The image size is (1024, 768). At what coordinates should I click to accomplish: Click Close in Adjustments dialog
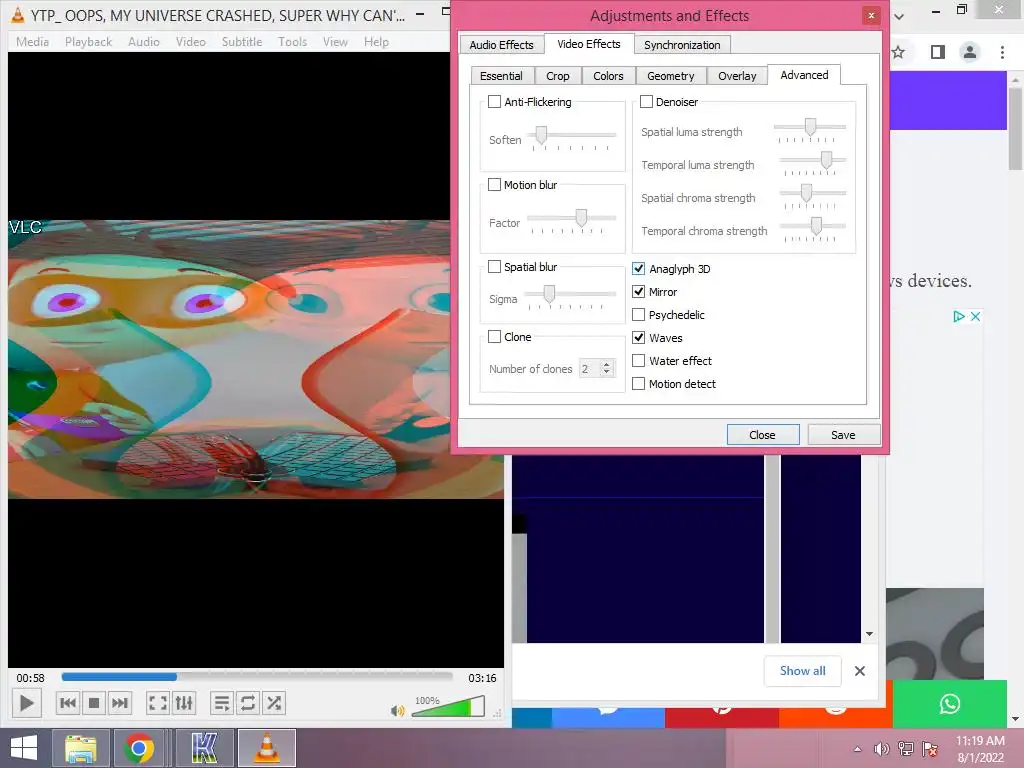tap(763, 435)
